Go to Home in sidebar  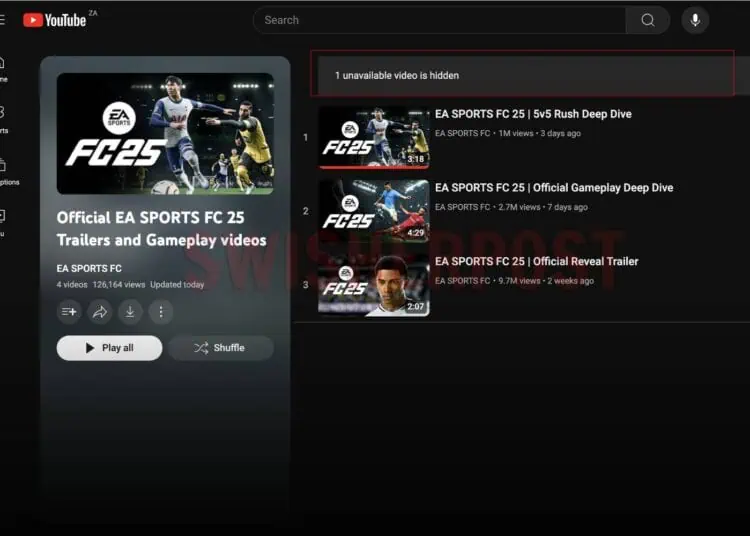tap(3, 68)
